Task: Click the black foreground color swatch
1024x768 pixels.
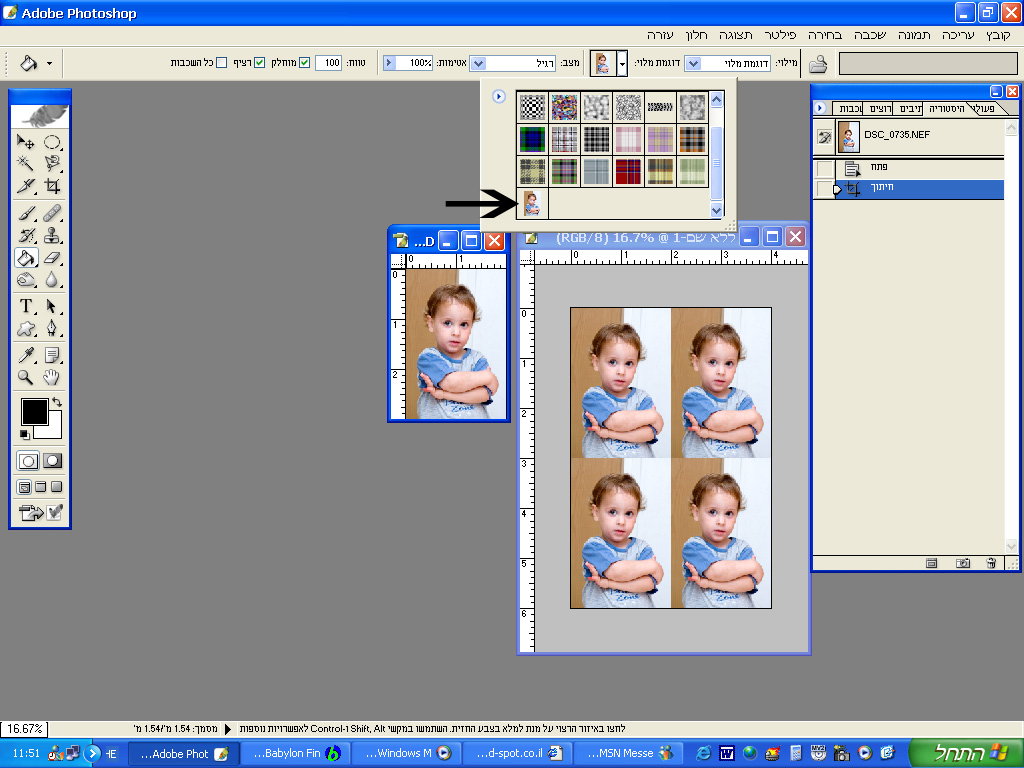Action: click(x=34, y=411)
